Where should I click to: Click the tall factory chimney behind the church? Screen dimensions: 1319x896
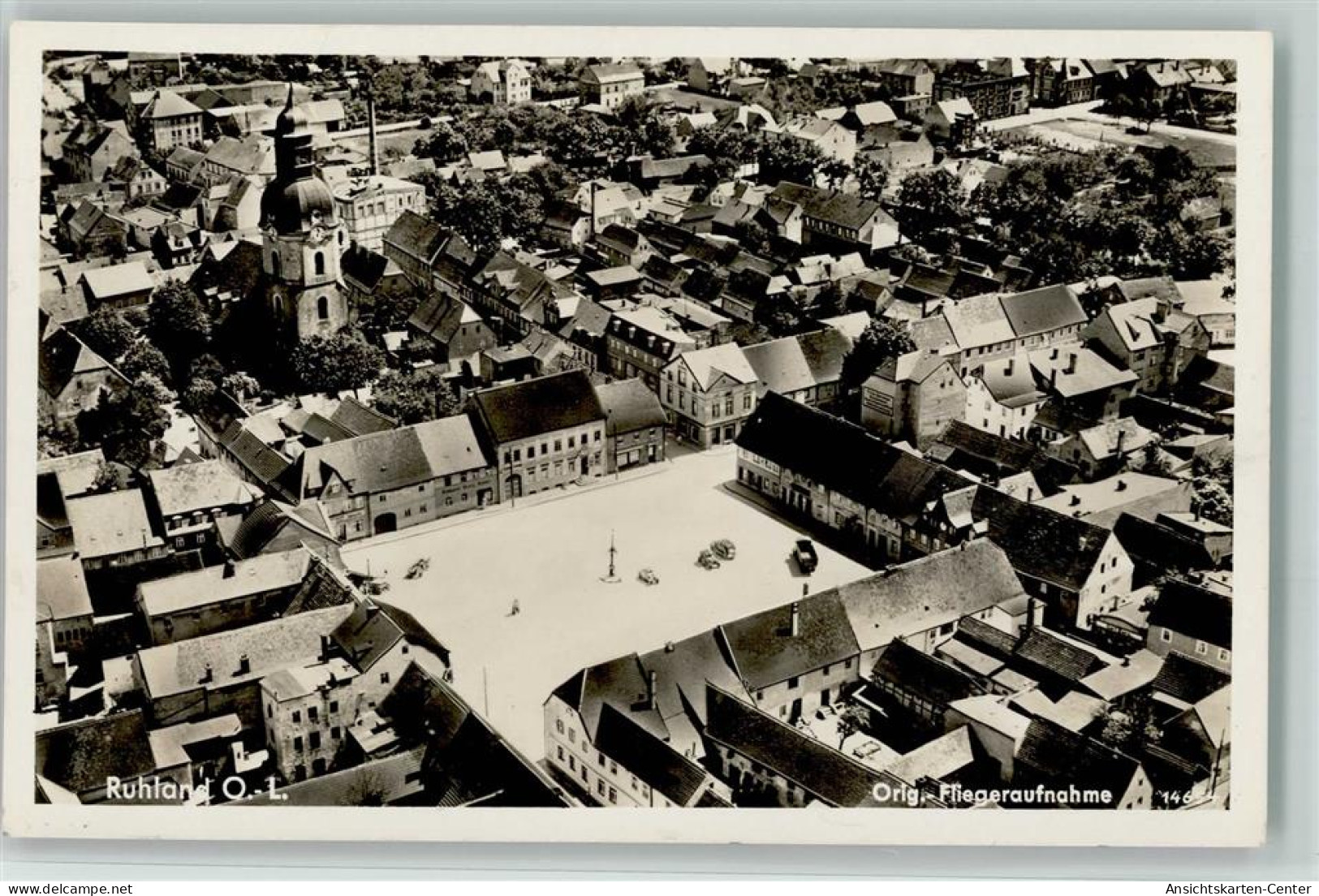tap(373, 136)
